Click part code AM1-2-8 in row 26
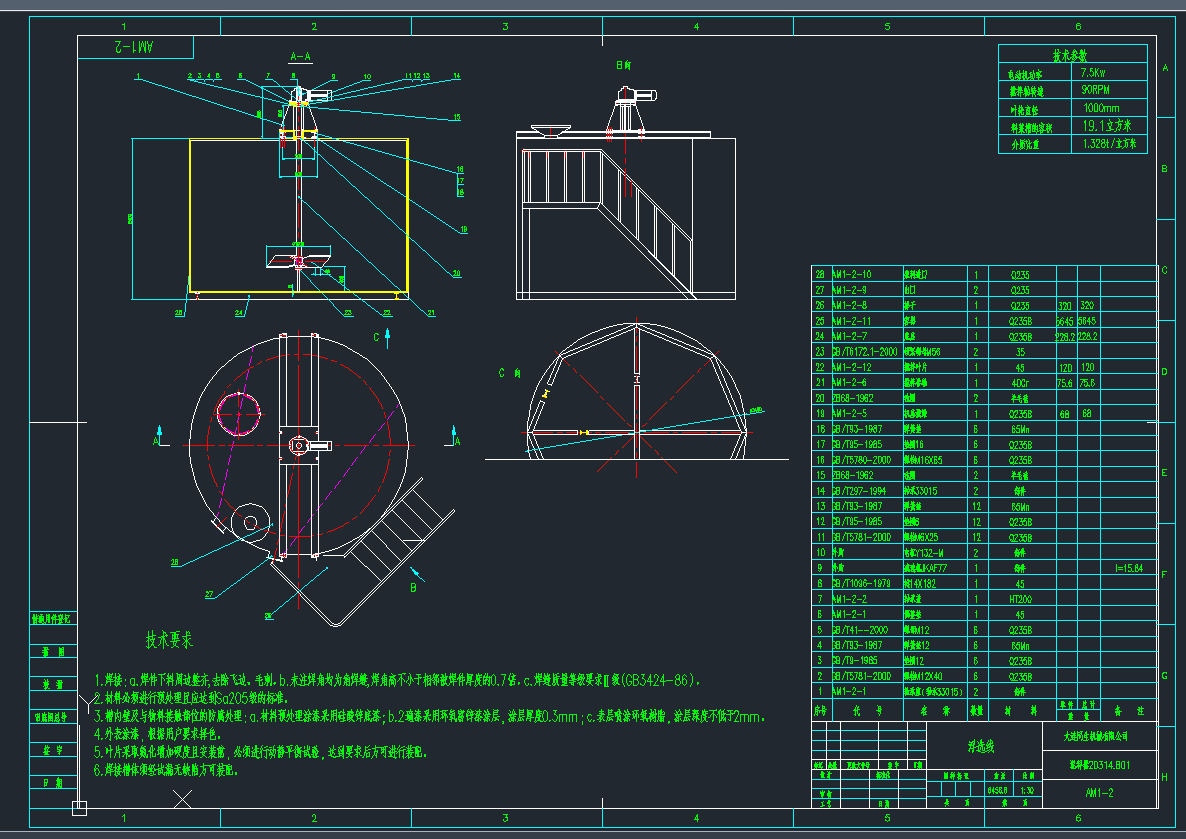Image resolution: width=1186 pixels, height=839 pixels. coord(849,305)
